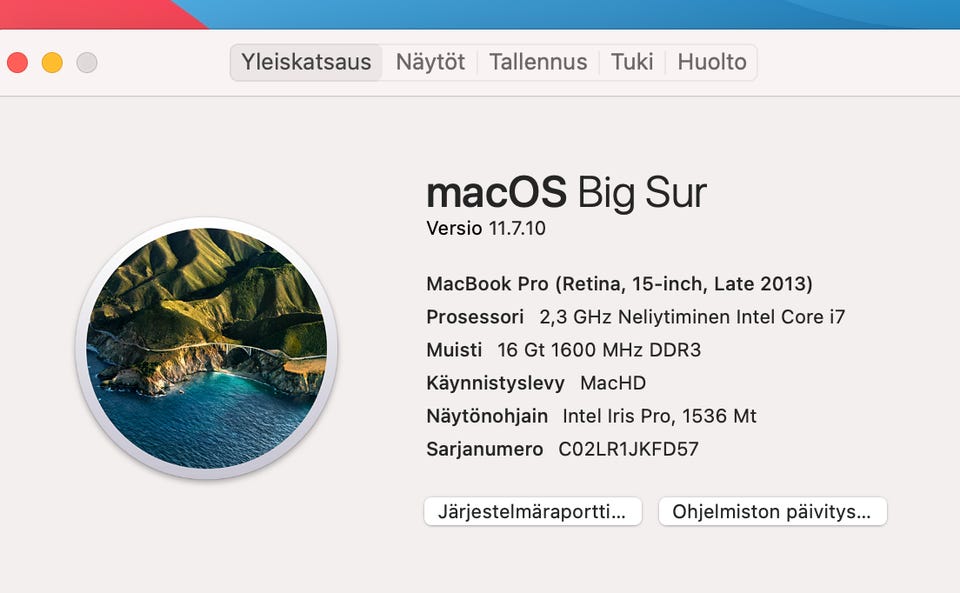The width and height of the screenshot is (960, 593).
Task: Click the 16 Gt 1600 MHz DDR3 value
Action: click(x=599, y=350)
